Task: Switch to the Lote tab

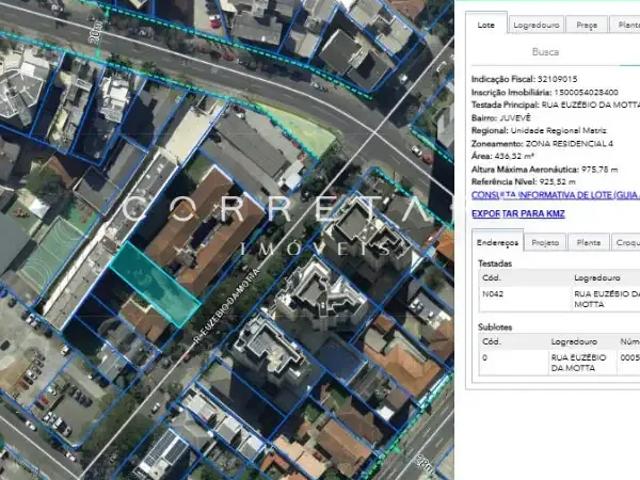Action: 486,25
